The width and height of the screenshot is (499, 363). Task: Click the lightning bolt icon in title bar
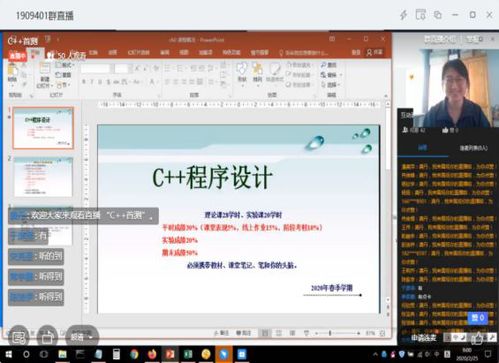(x=404, y=15)
